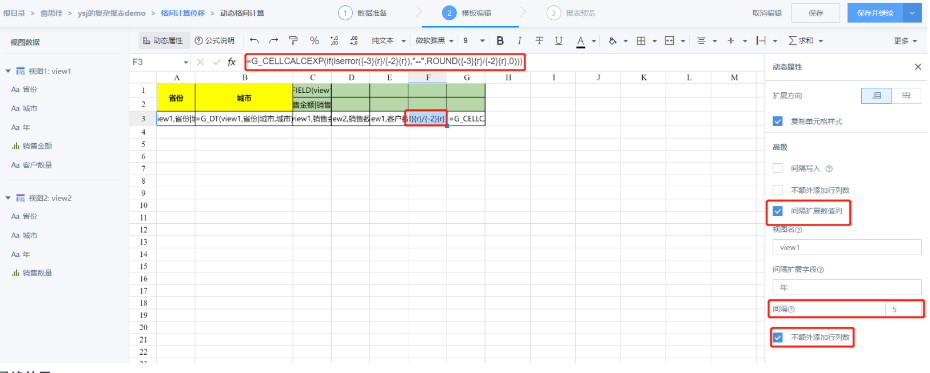Open cell reference F3 dropdown
The width and height of the screenshot is (930, 373).
186,62
